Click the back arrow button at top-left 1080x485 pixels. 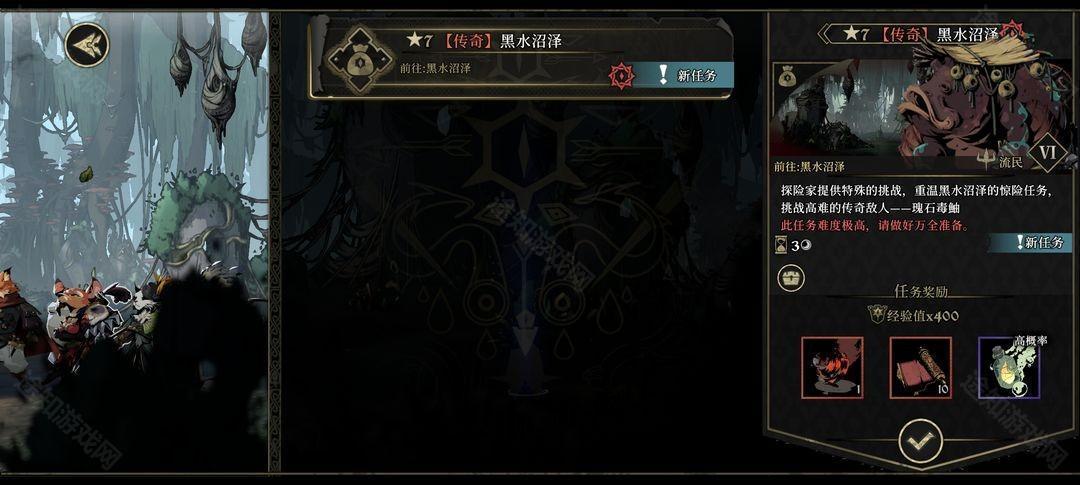pos(86,44)
